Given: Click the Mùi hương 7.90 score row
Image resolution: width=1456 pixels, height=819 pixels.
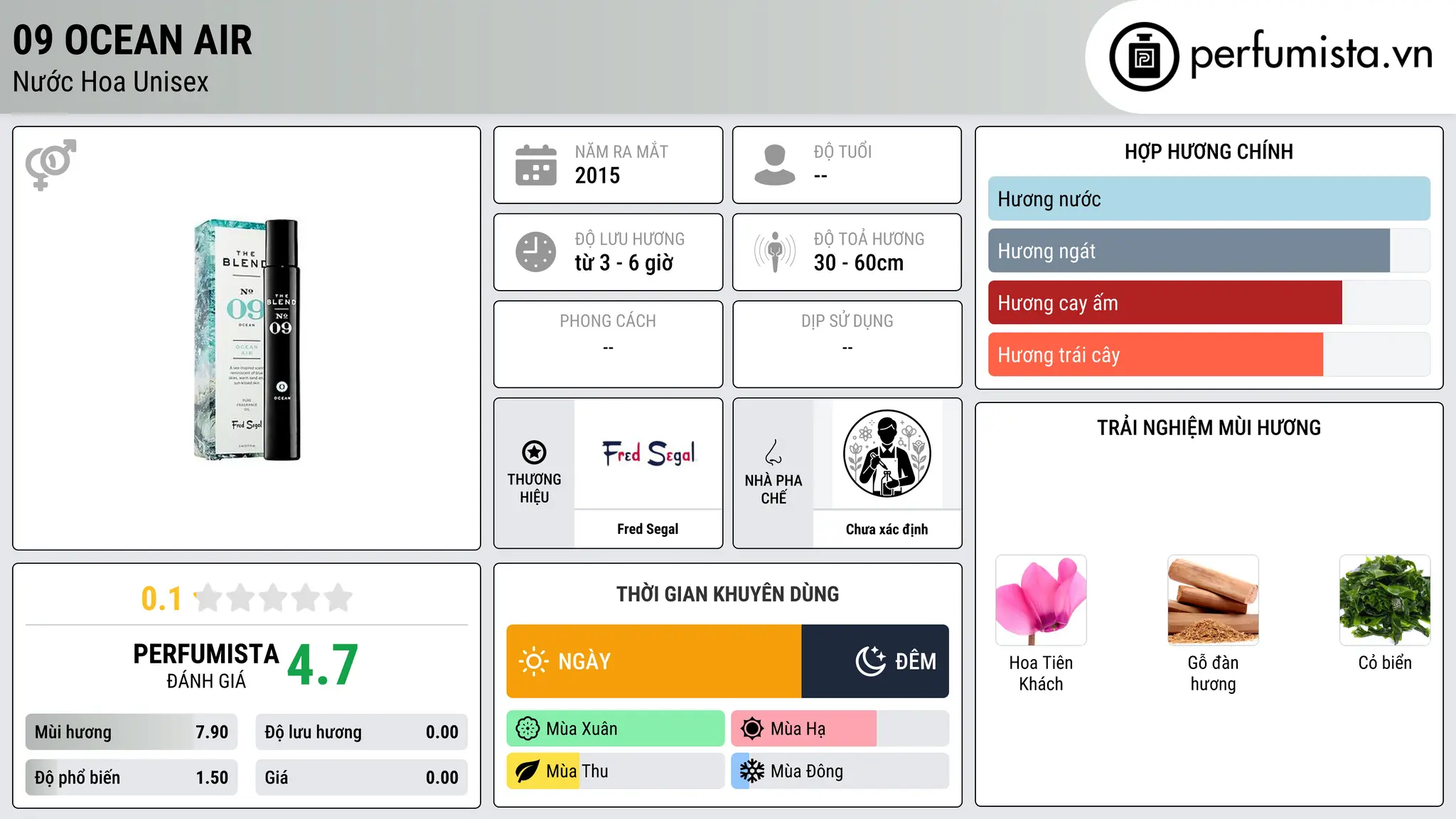Looking at the screenshot, I should coord(132,732).
